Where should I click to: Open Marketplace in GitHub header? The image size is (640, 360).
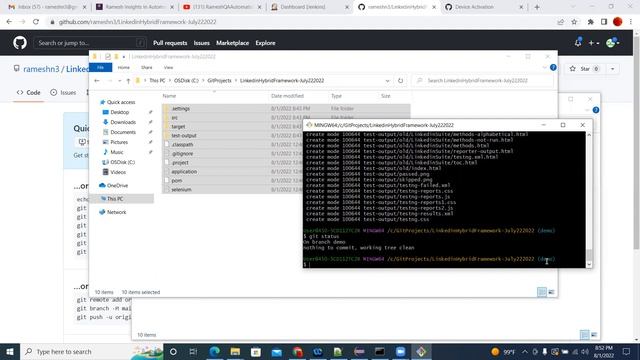point(232,43)
